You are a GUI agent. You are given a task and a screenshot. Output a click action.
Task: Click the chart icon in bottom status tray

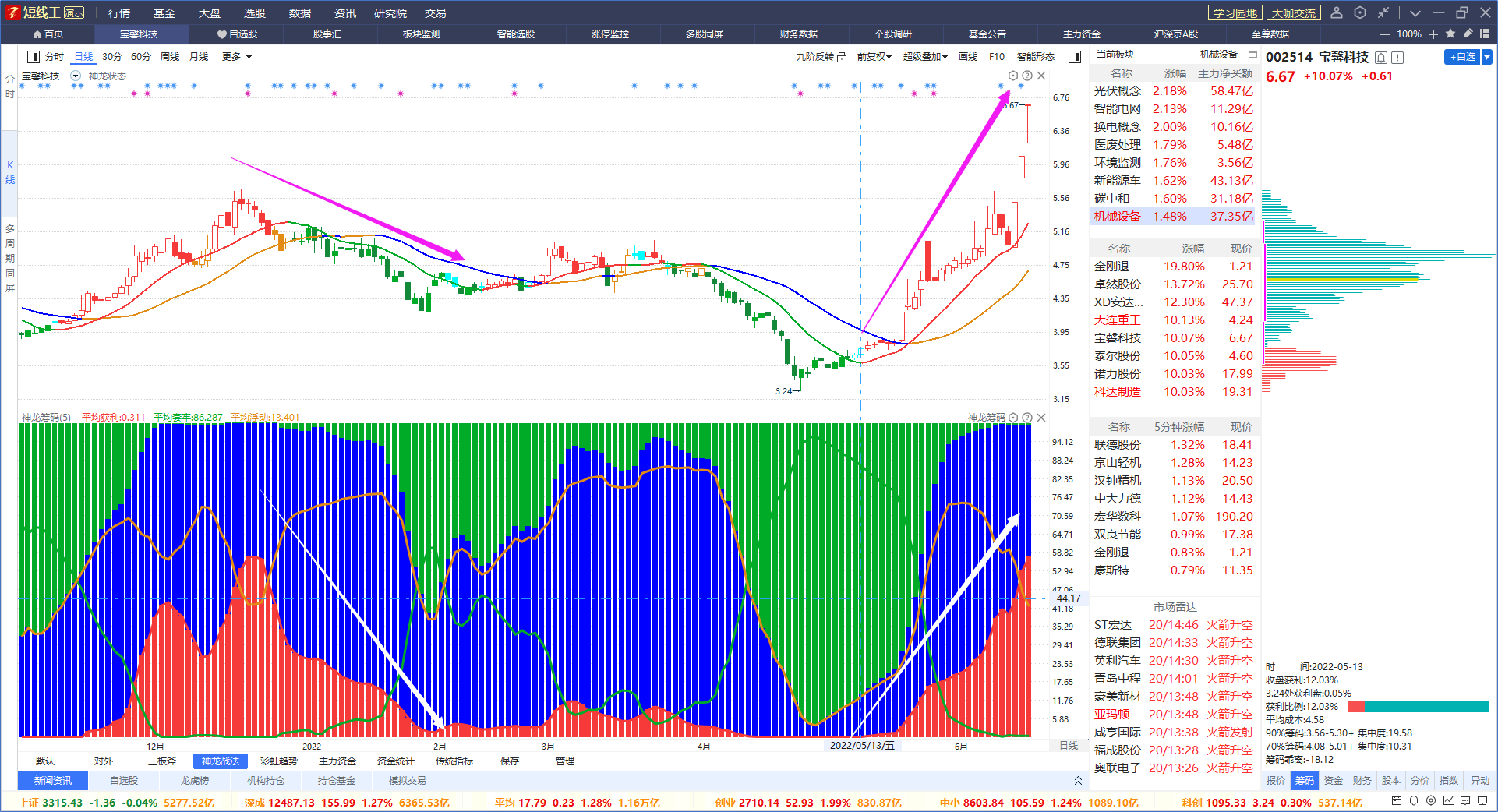(1448, 801)
